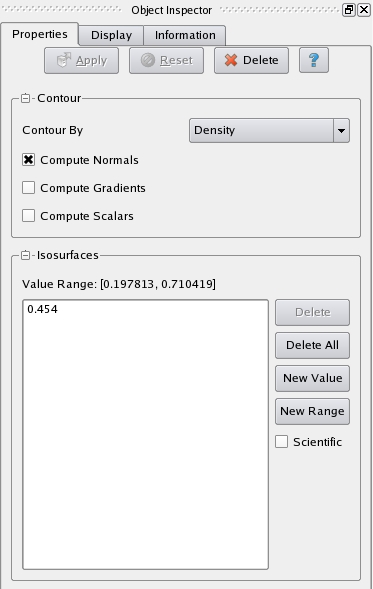Click the Apply button
Screen dimensions: 373x589
pos(82,60)
